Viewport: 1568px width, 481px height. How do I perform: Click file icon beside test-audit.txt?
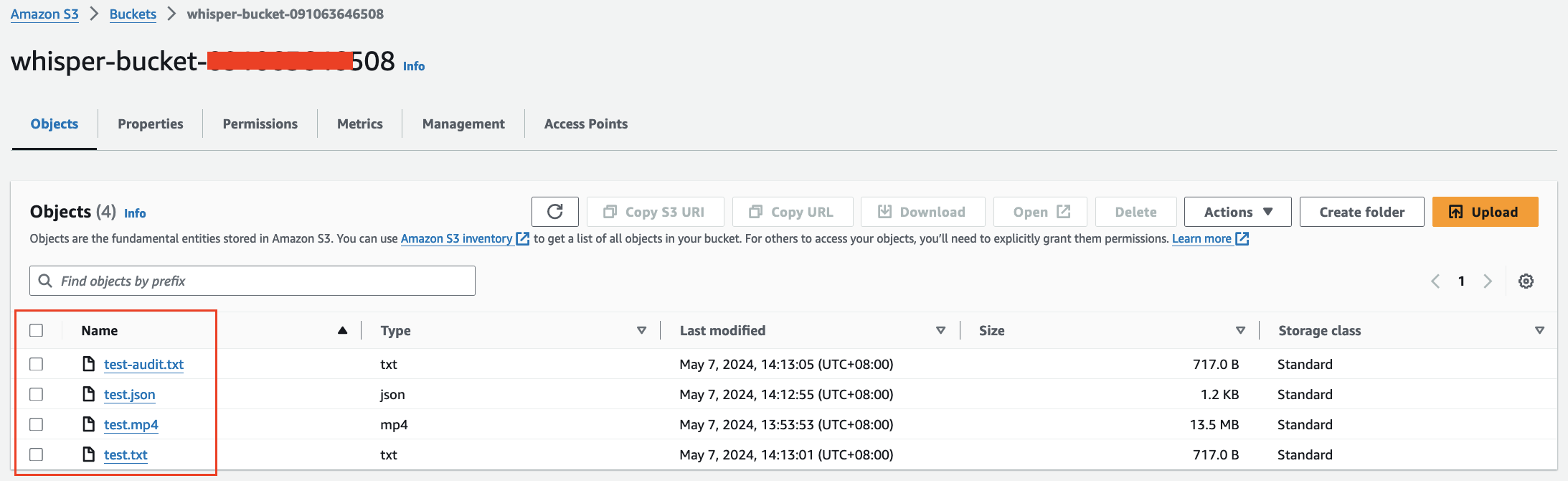88,364
